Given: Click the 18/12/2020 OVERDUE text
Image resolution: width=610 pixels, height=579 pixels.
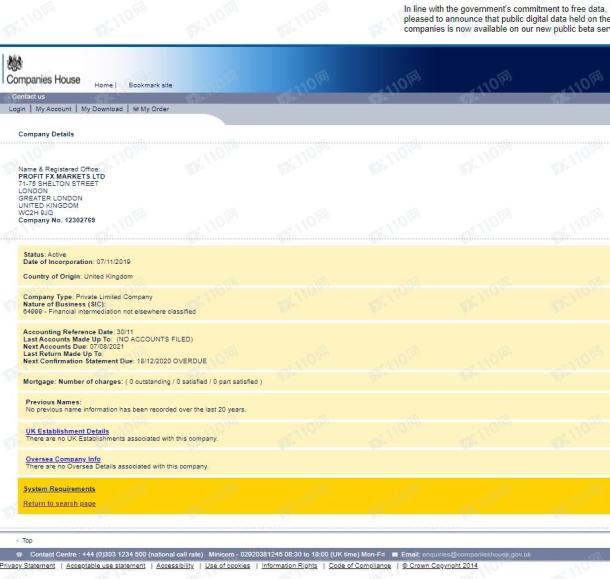Looking at the screenshot, I should 172,361.
